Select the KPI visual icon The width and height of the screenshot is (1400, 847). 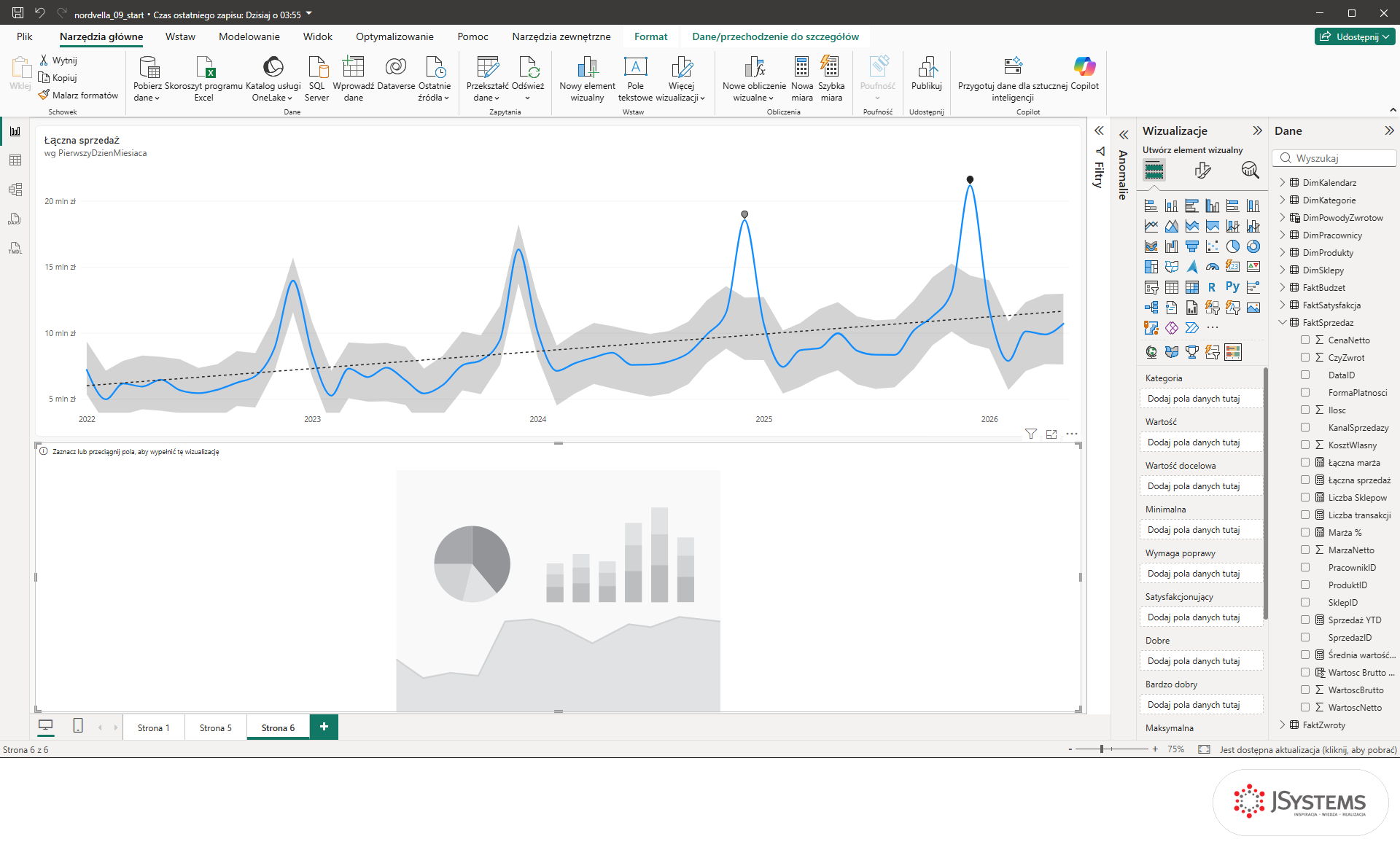pos(1253,267)
